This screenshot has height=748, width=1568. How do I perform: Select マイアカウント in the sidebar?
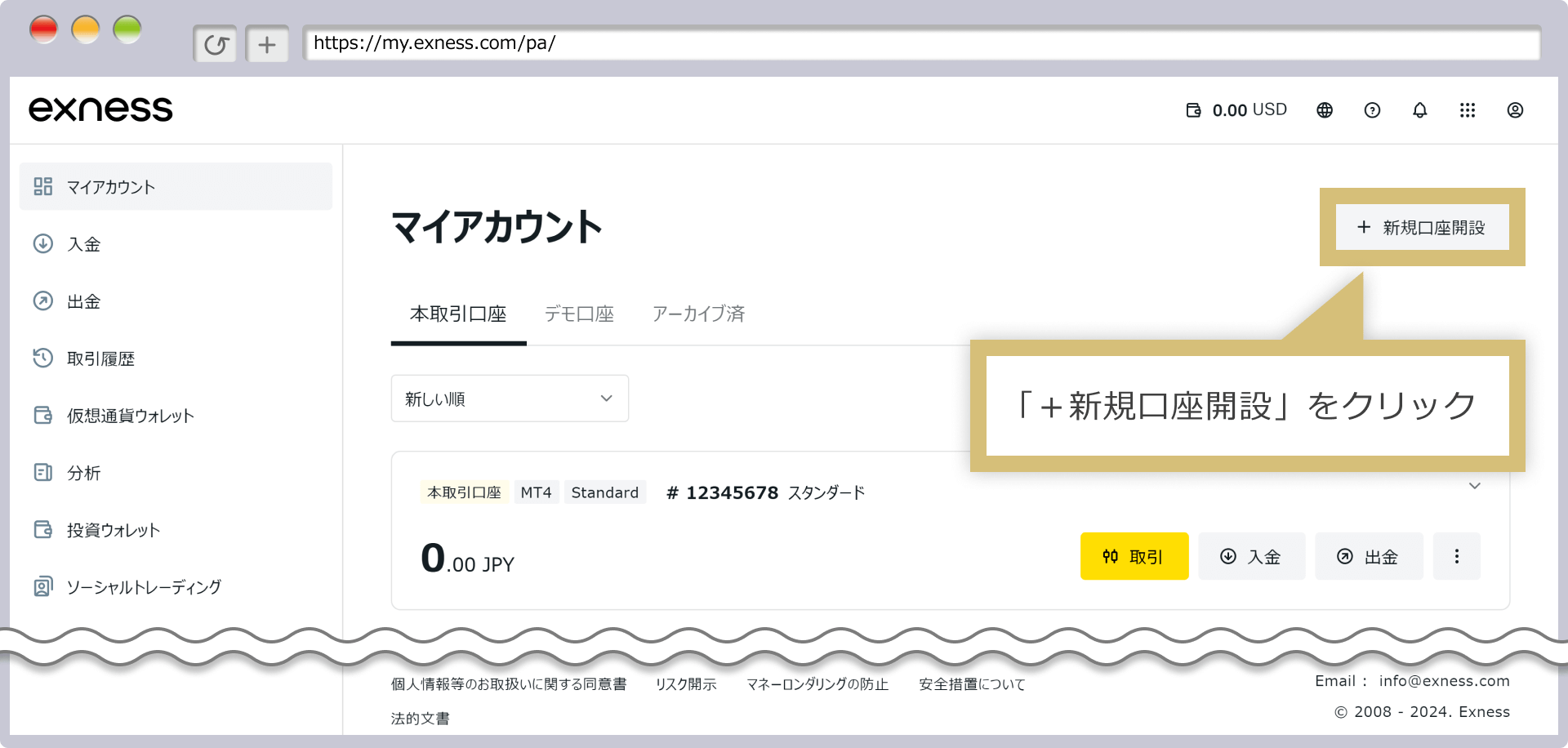click(x=176, y=186)
